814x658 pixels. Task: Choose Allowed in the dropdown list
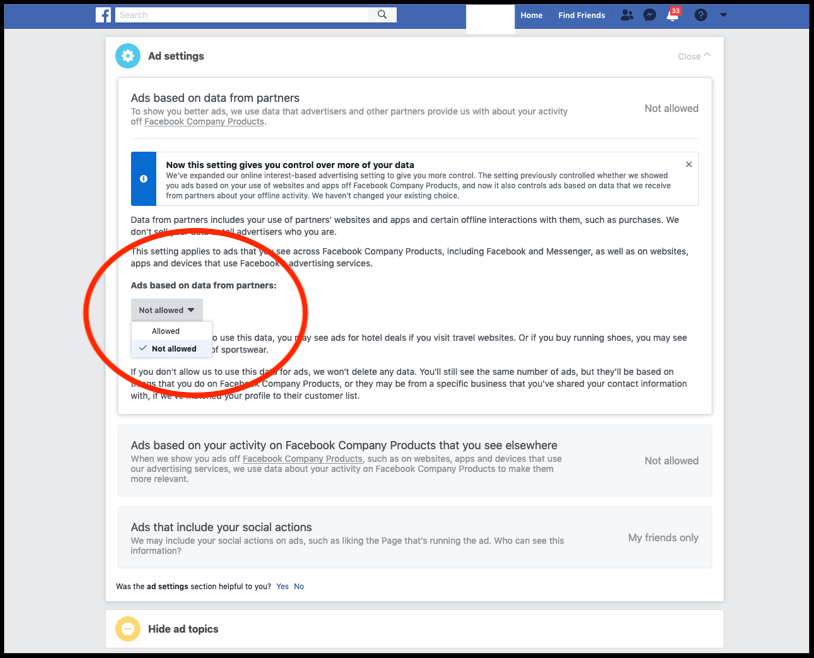click(x=172, y=331)
